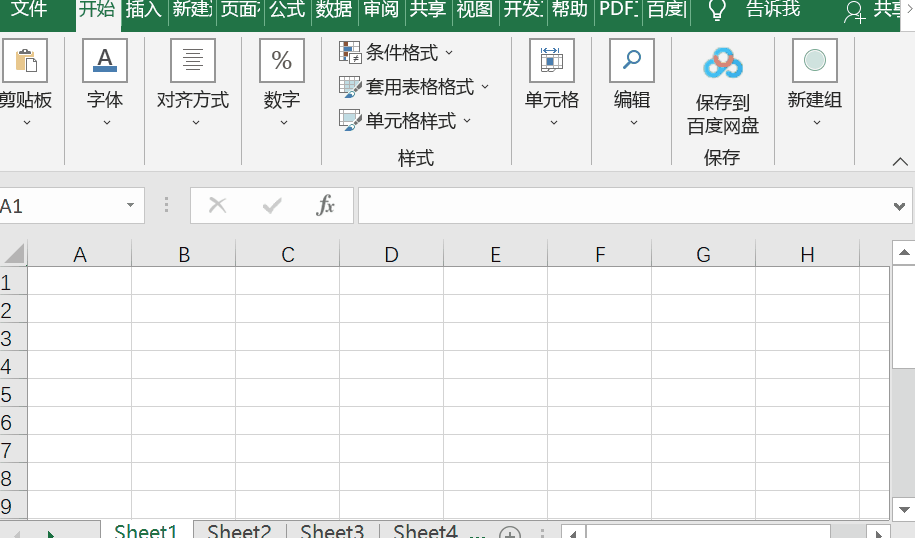The height and width of the screenshot is (538, 915).
Task: Click the Tell Me (告诉我) search text
Action: [x=773, y=9]
